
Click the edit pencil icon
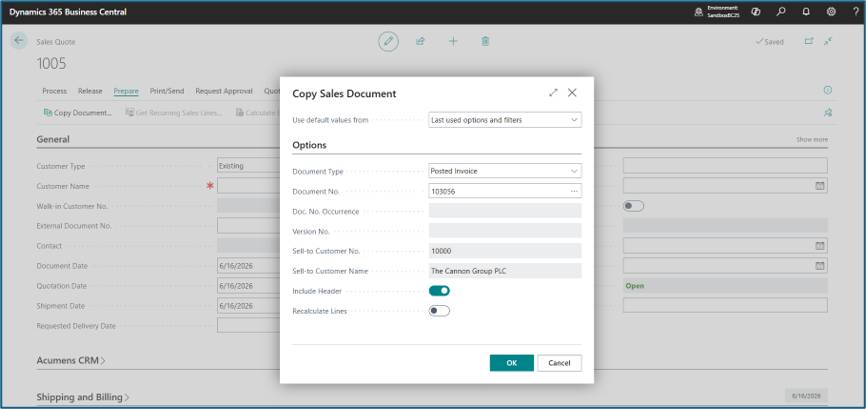point(388,41)
